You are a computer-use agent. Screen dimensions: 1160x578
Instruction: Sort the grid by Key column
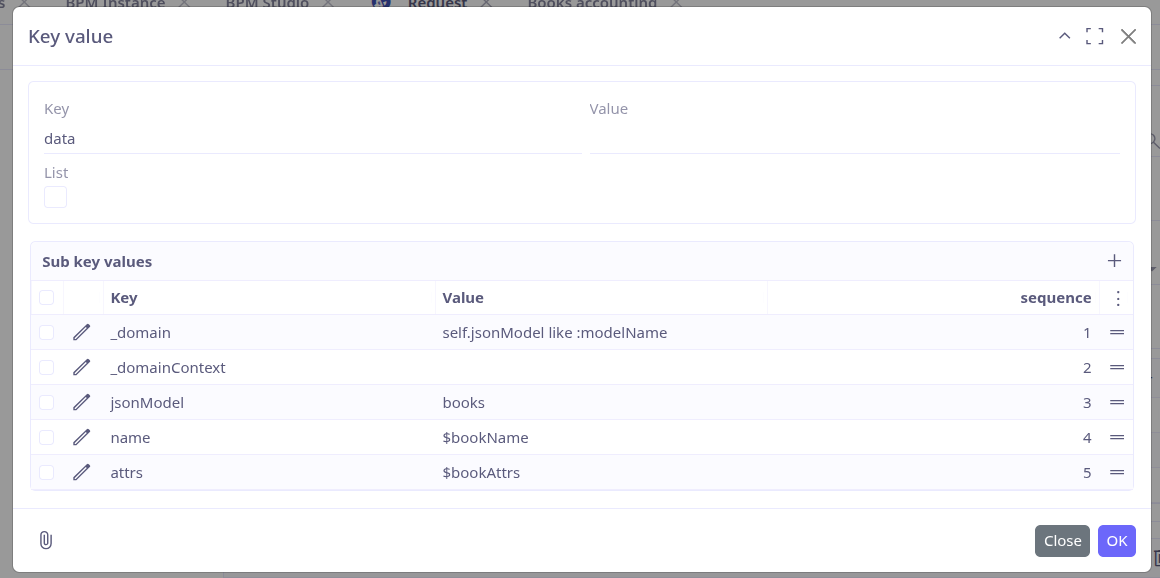[x=124, y=298]
